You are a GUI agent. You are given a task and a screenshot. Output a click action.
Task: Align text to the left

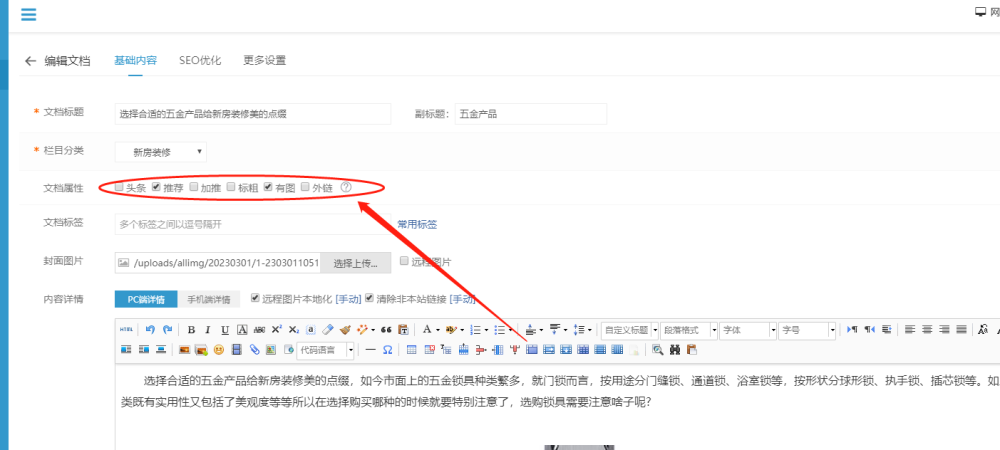tap(910, 330)
